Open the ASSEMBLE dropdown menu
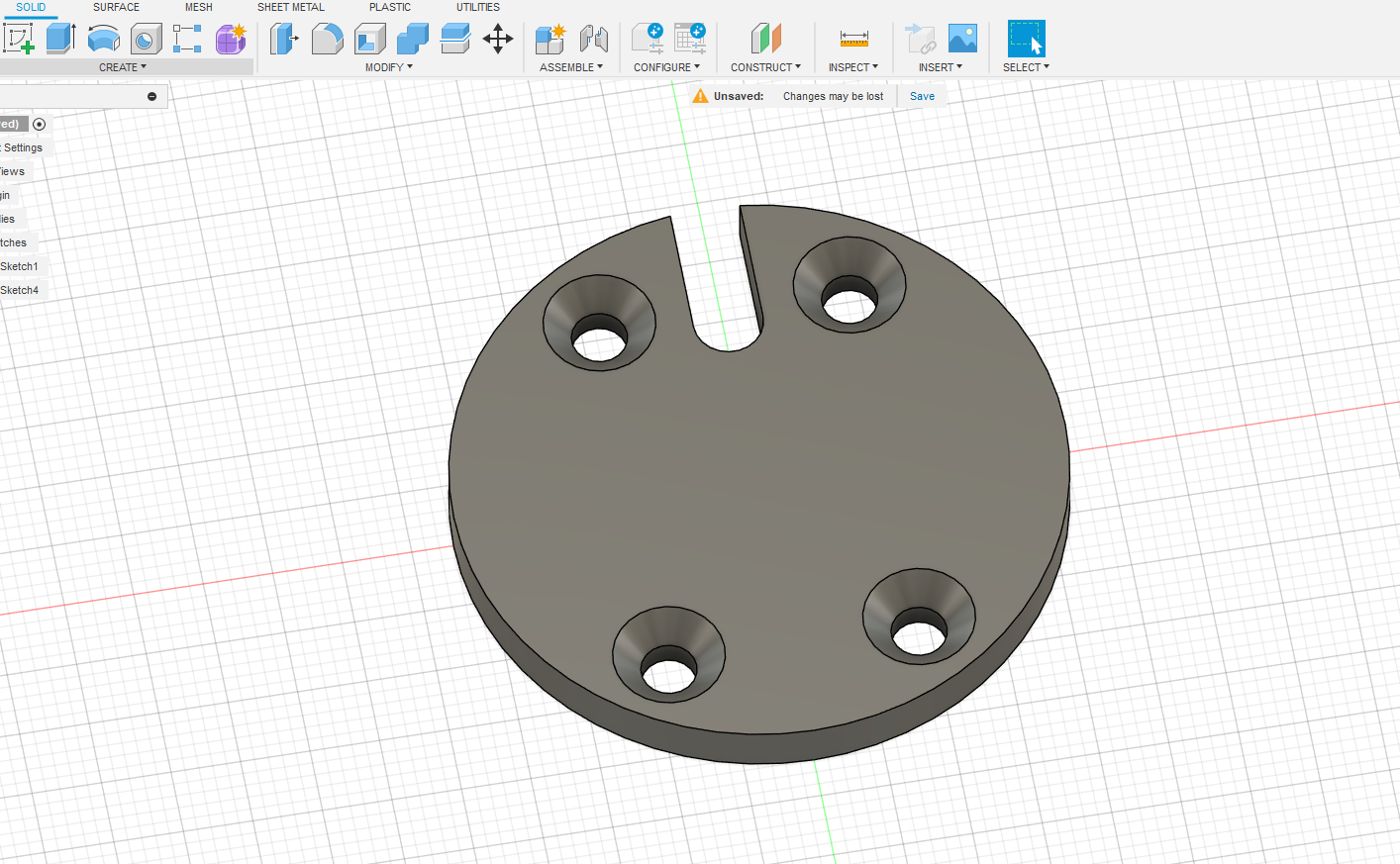The height and width of the screenshot is (864, 1400). 571,67
